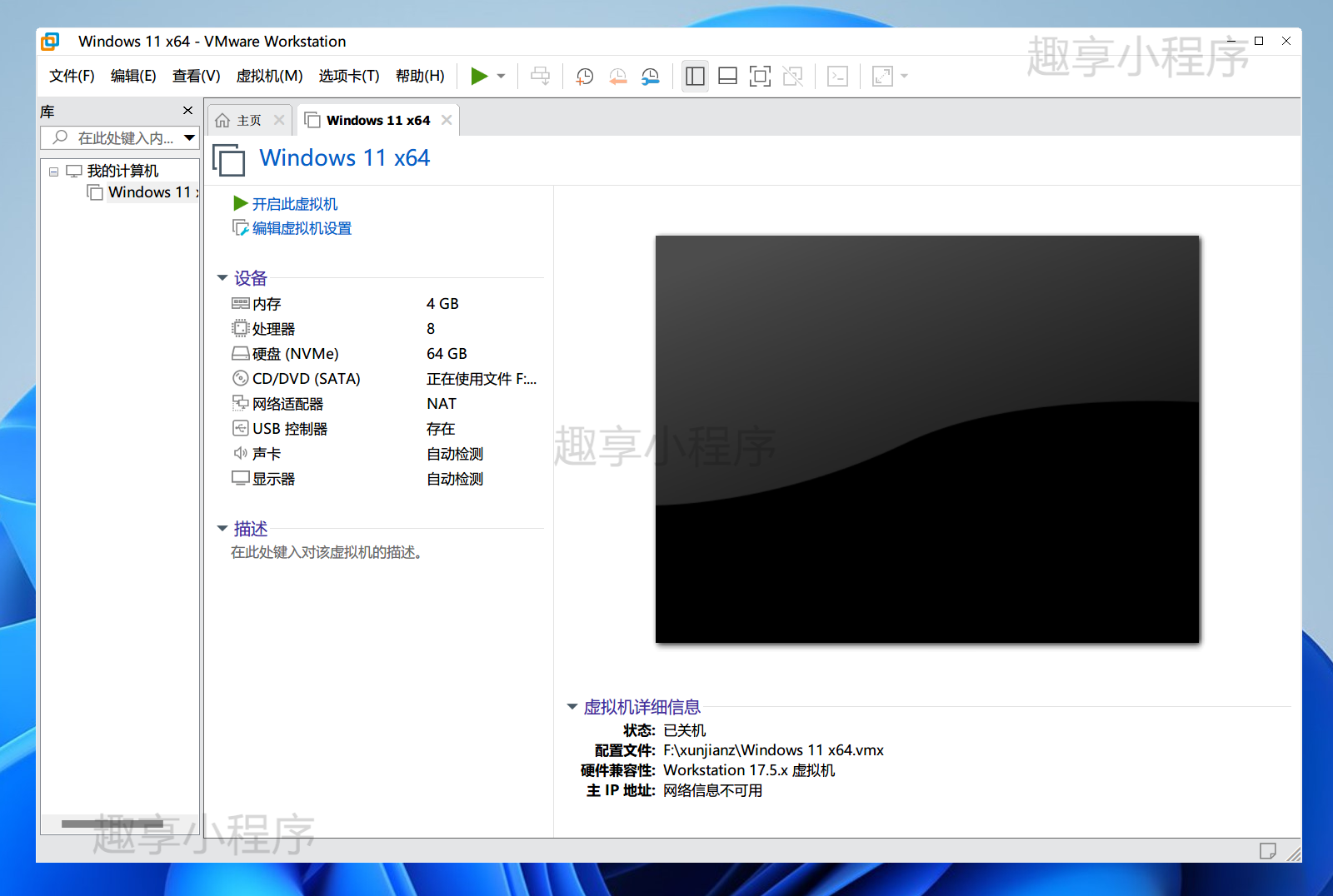Screen dimensions: 1333x896
Task: Open the 编辑(E) menu
Action: click(x=133, y=77)
